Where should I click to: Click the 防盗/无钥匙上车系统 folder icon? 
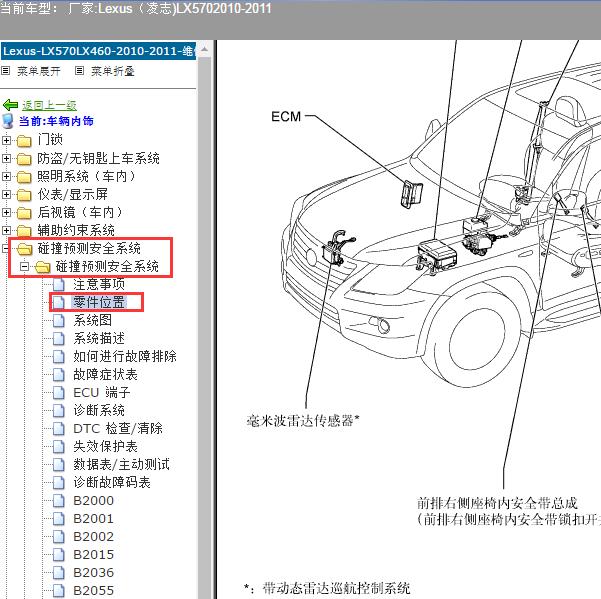point(24,159)
